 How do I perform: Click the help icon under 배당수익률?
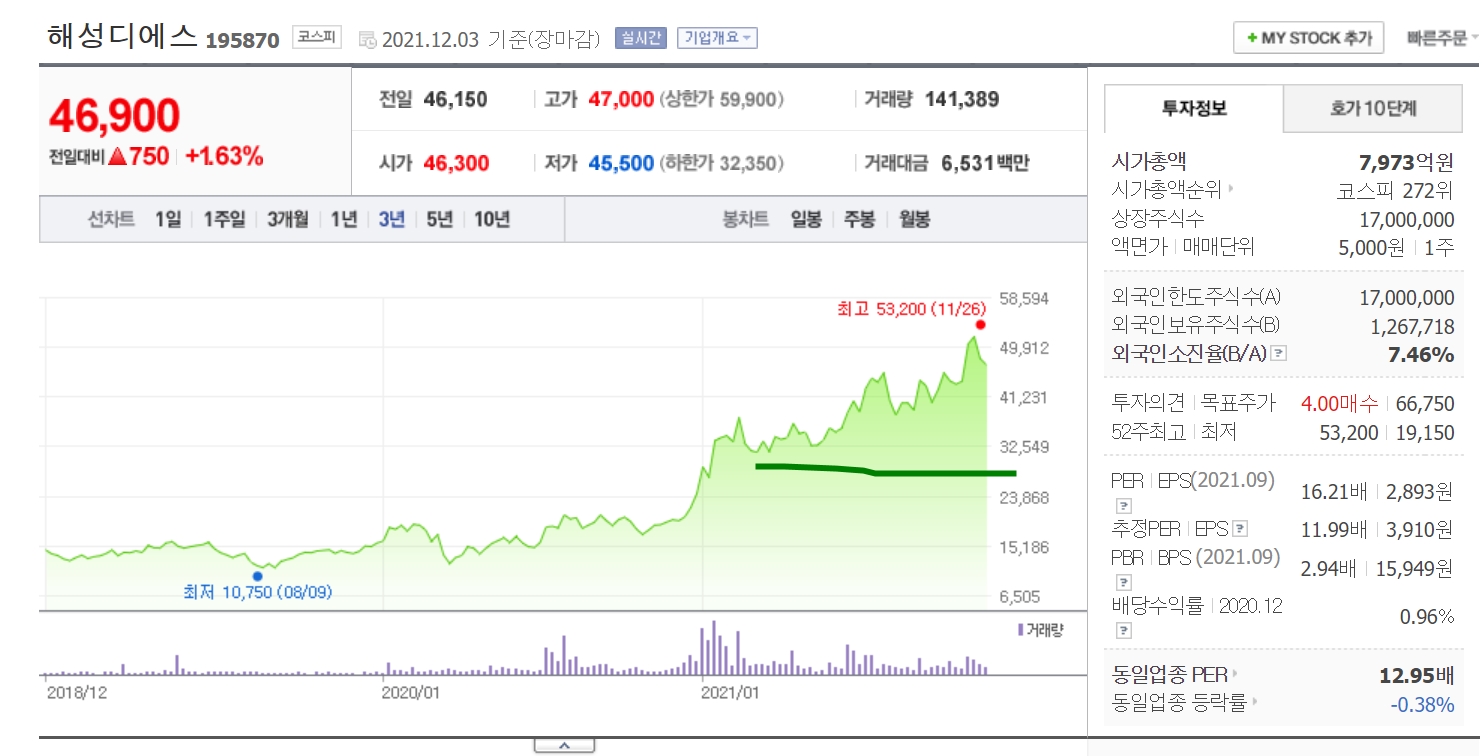[1123, 631]
